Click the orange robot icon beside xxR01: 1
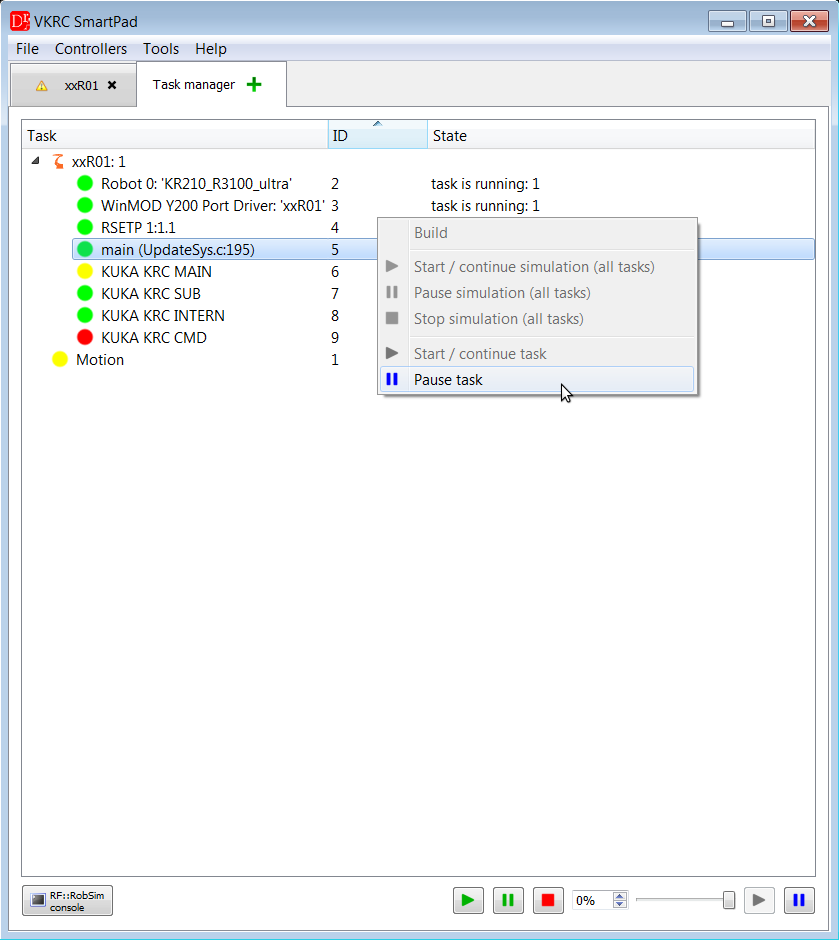 point(58,161)
